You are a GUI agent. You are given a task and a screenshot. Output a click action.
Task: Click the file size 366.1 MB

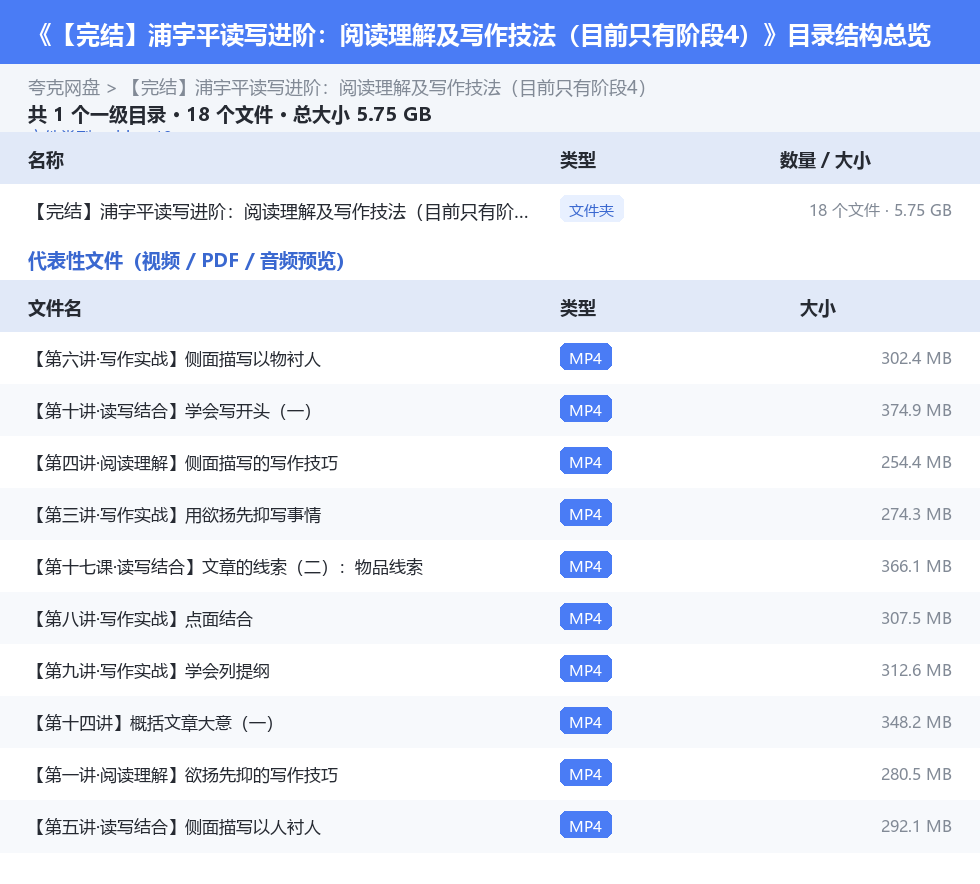point(916,566)
